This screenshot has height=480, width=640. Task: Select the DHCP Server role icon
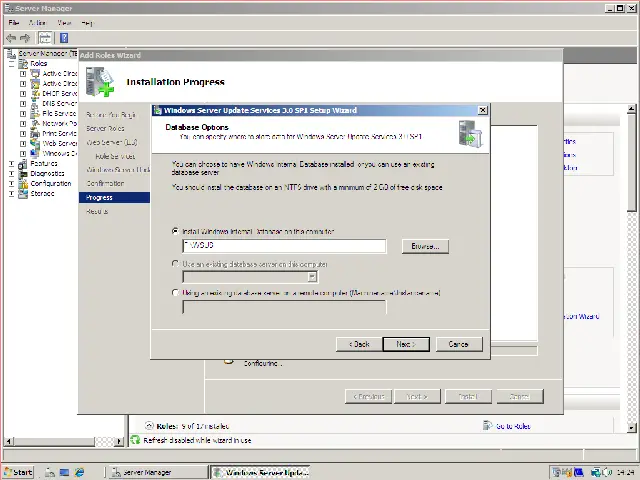tap(36, 93)
